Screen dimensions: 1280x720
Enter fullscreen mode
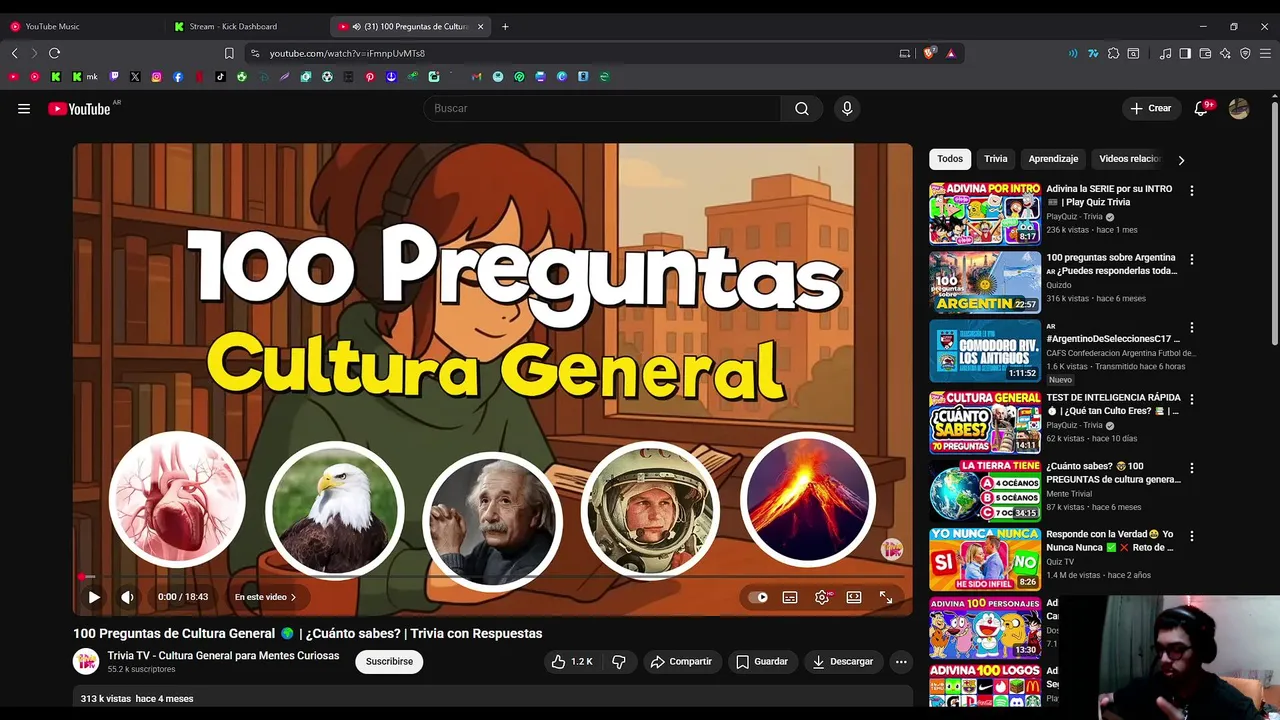click(886, 597)
